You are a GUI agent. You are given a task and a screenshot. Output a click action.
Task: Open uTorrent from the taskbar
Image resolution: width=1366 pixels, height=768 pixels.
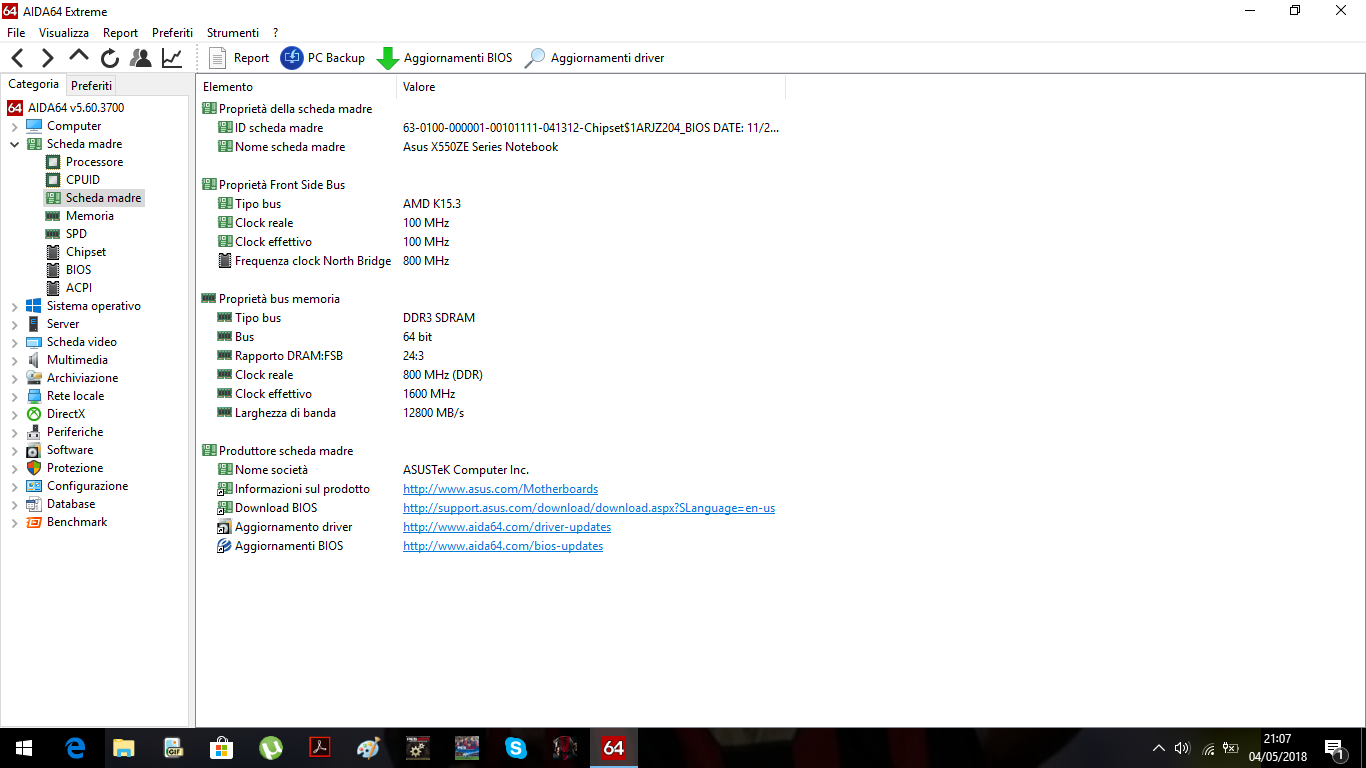click(271, 748)
